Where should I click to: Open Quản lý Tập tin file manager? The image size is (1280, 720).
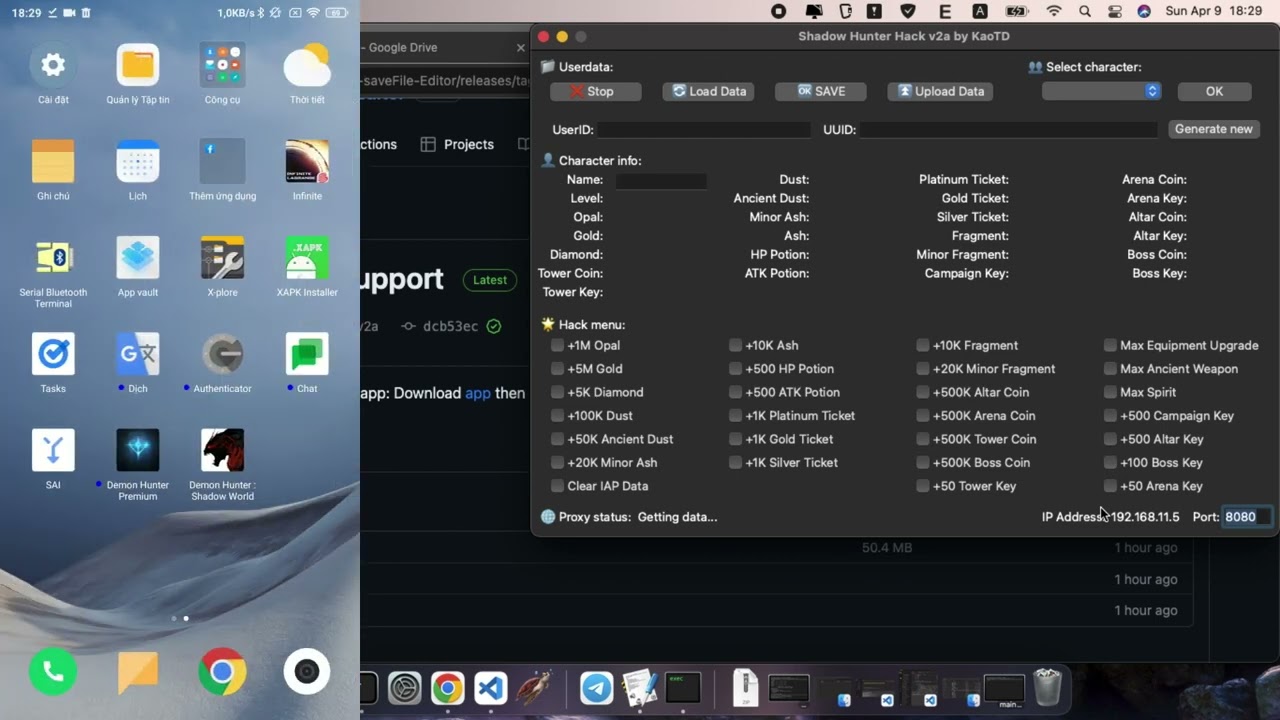point(138,65)
